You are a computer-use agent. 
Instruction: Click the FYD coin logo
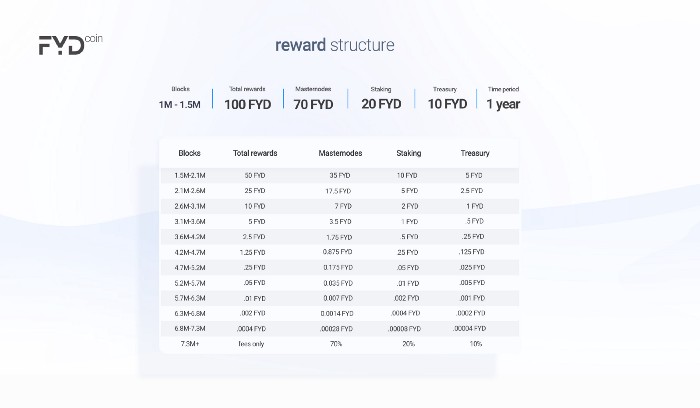[x=71, y=45]
